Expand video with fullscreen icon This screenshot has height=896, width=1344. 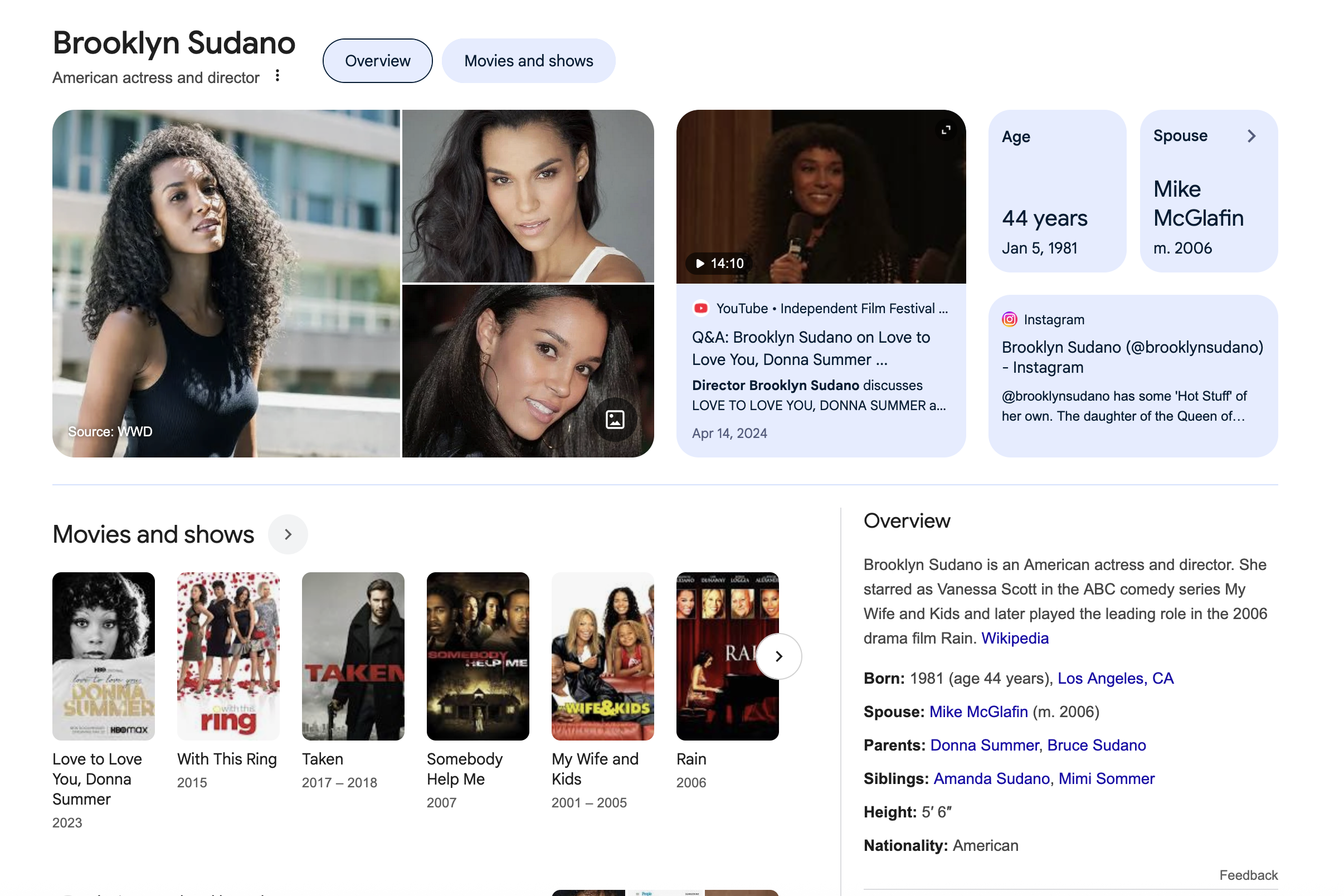(x=946, y=130)
